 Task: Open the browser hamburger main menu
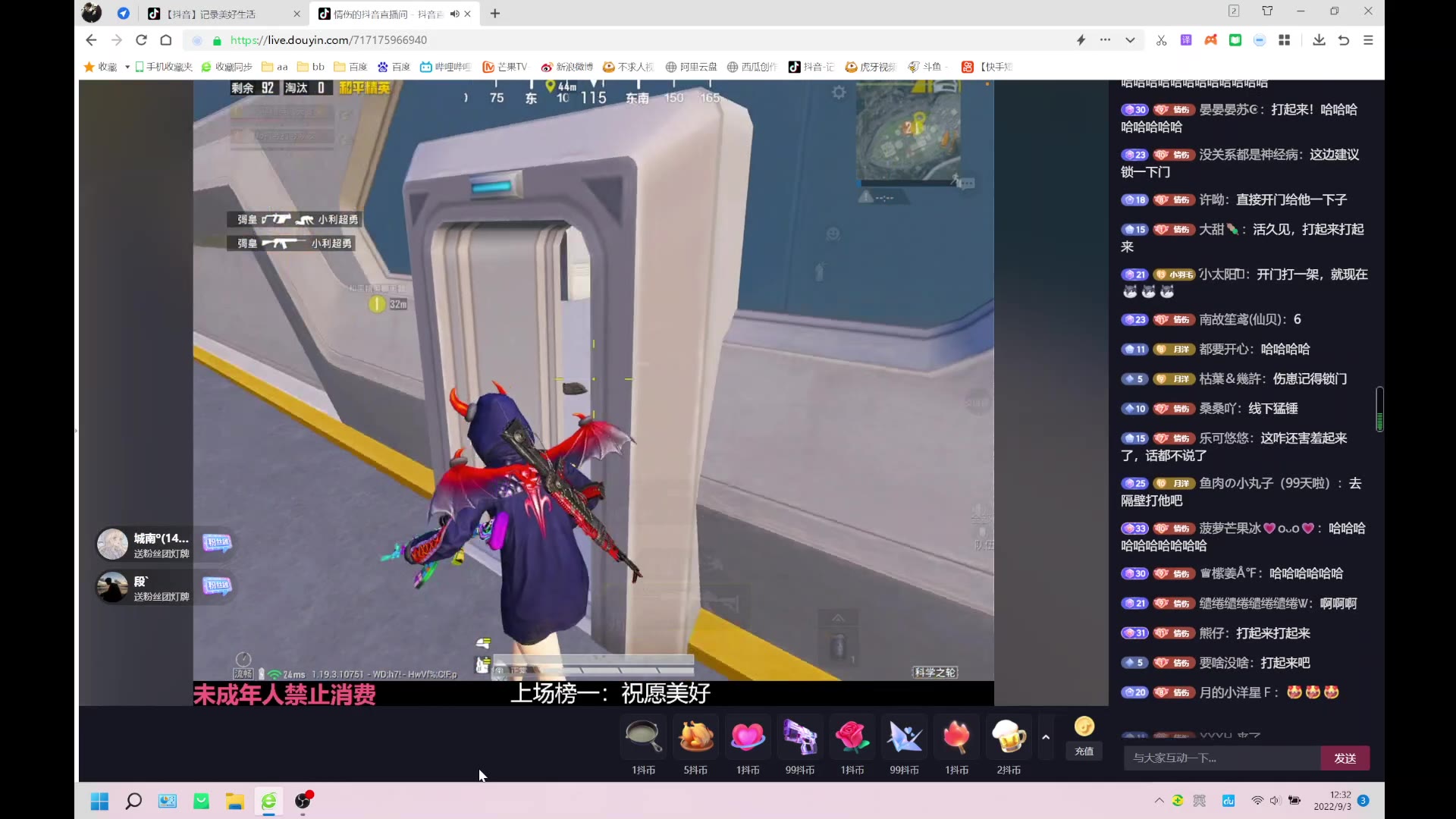tap(1368, 40)
